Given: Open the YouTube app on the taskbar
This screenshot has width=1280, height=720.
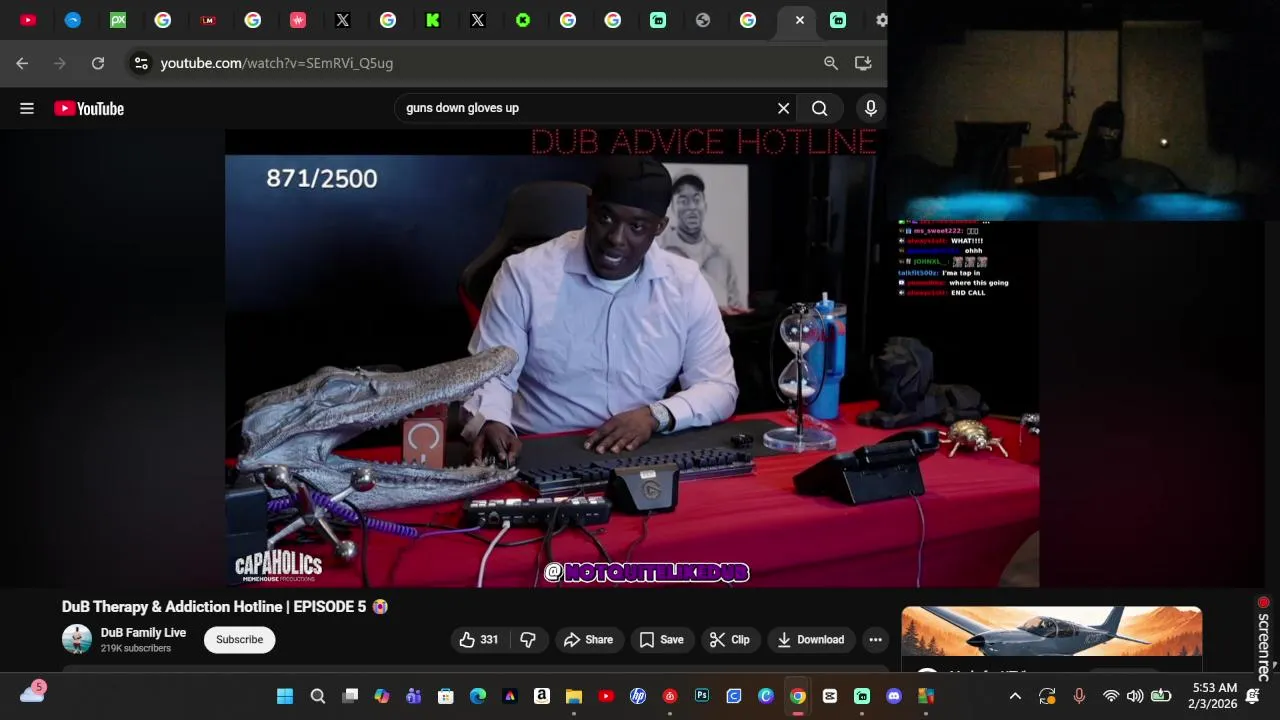Looking at the screenshot, I should pyautogui.click(x=606, y=696).
